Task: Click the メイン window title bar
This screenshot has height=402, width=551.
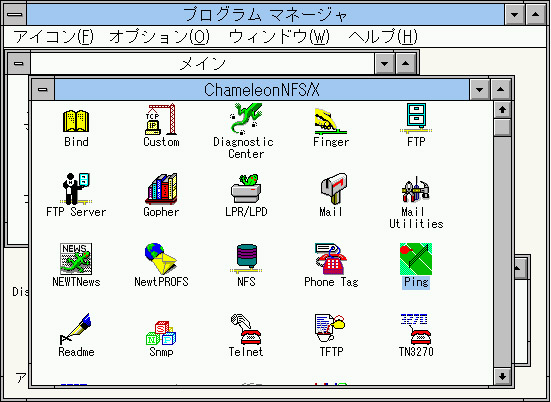Action: coord(202,64)
